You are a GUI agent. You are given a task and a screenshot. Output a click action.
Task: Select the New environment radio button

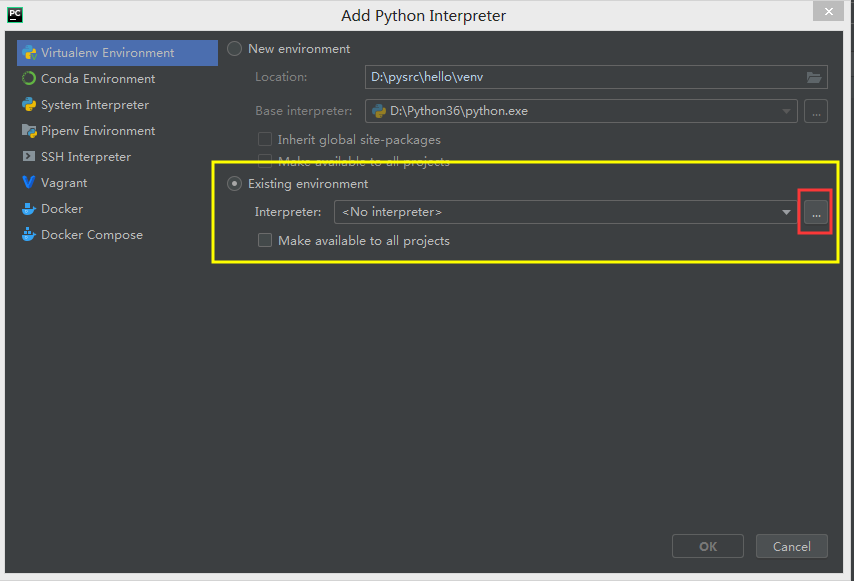(235, 49)
